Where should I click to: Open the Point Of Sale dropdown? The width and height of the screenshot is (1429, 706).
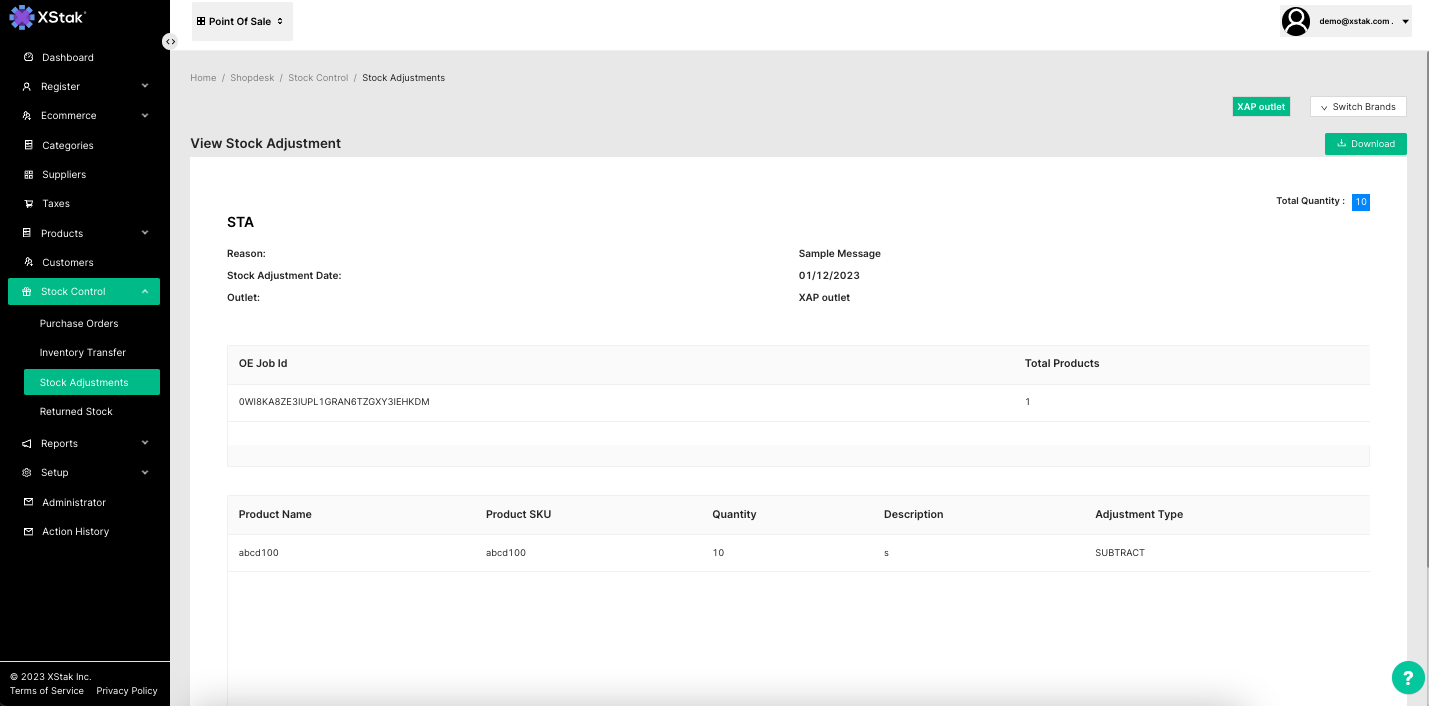pyautogui.click(x=241, y=21)
